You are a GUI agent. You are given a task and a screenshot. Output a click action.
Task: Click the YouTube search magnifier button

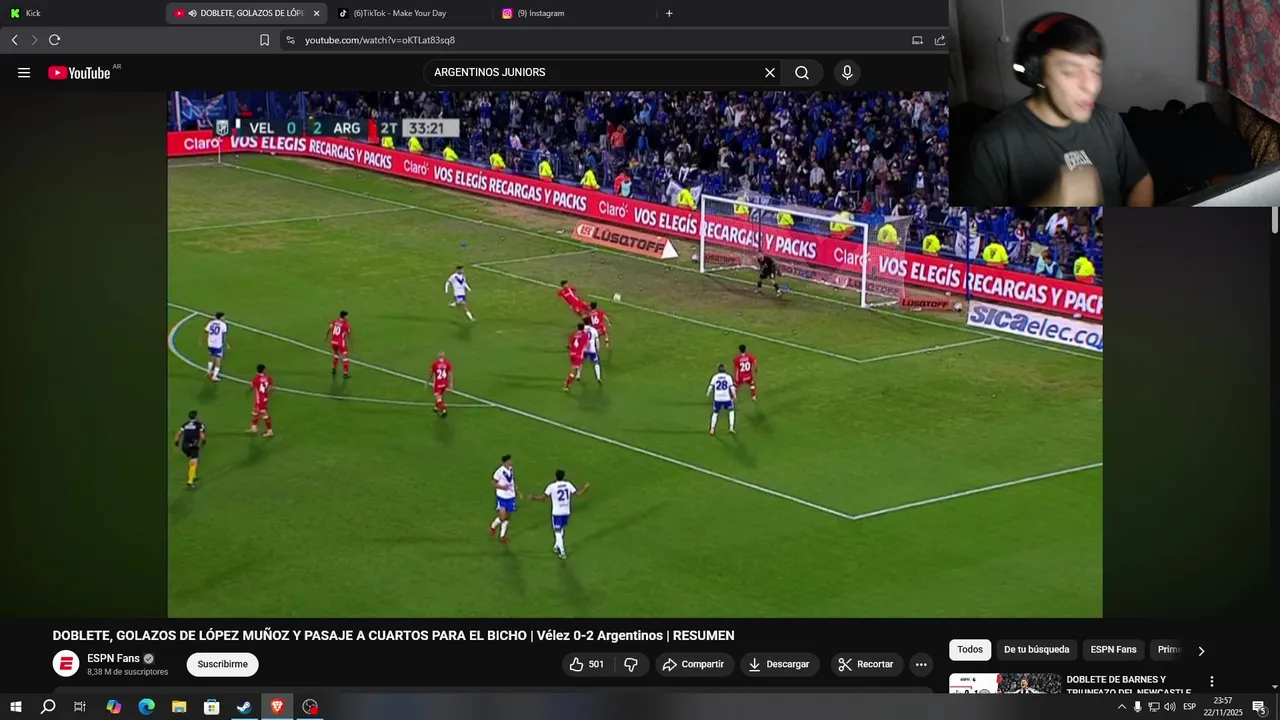point(802,73)
